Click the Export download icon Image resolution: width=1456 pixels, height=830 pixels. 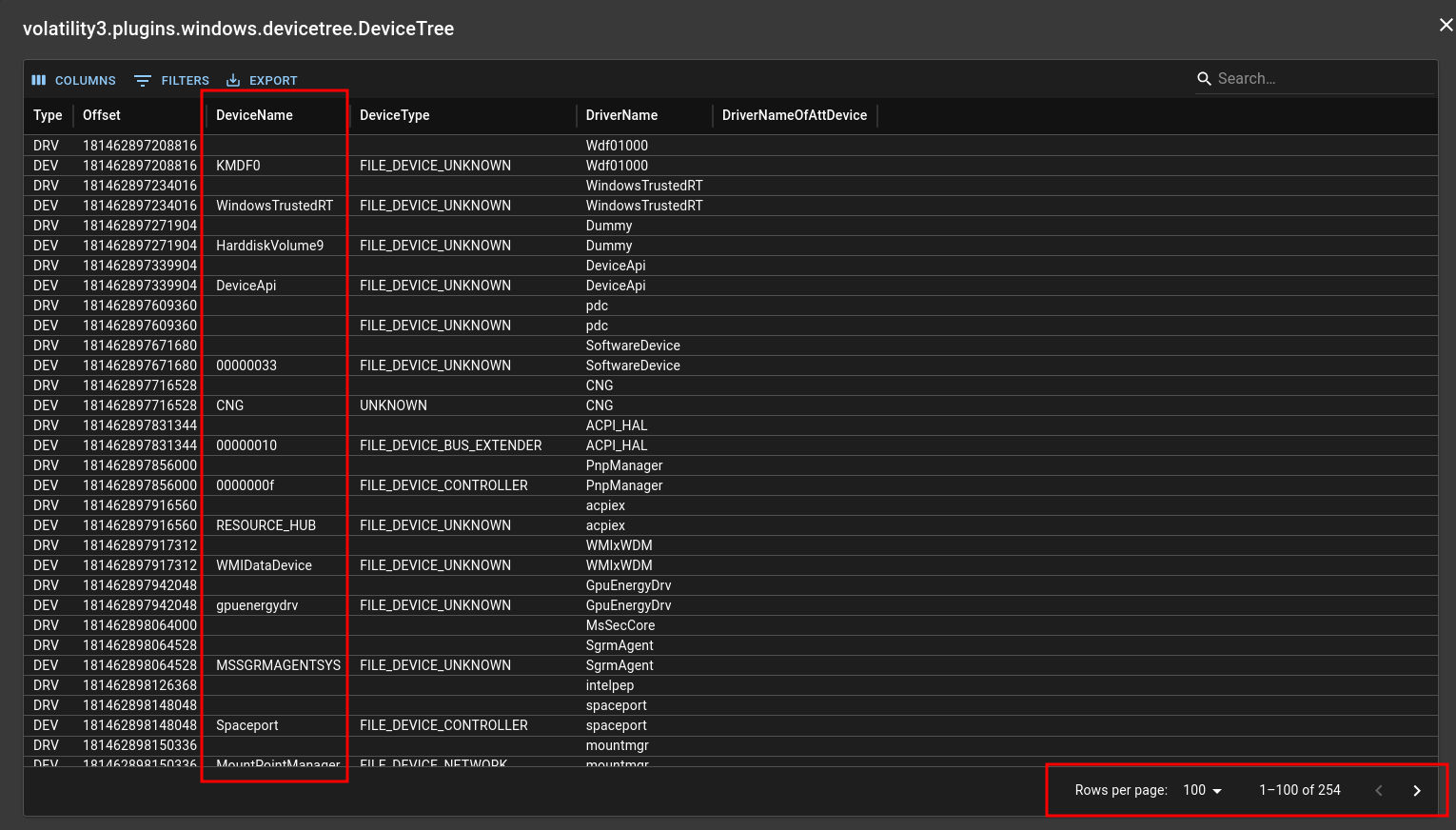coord(233,81)
